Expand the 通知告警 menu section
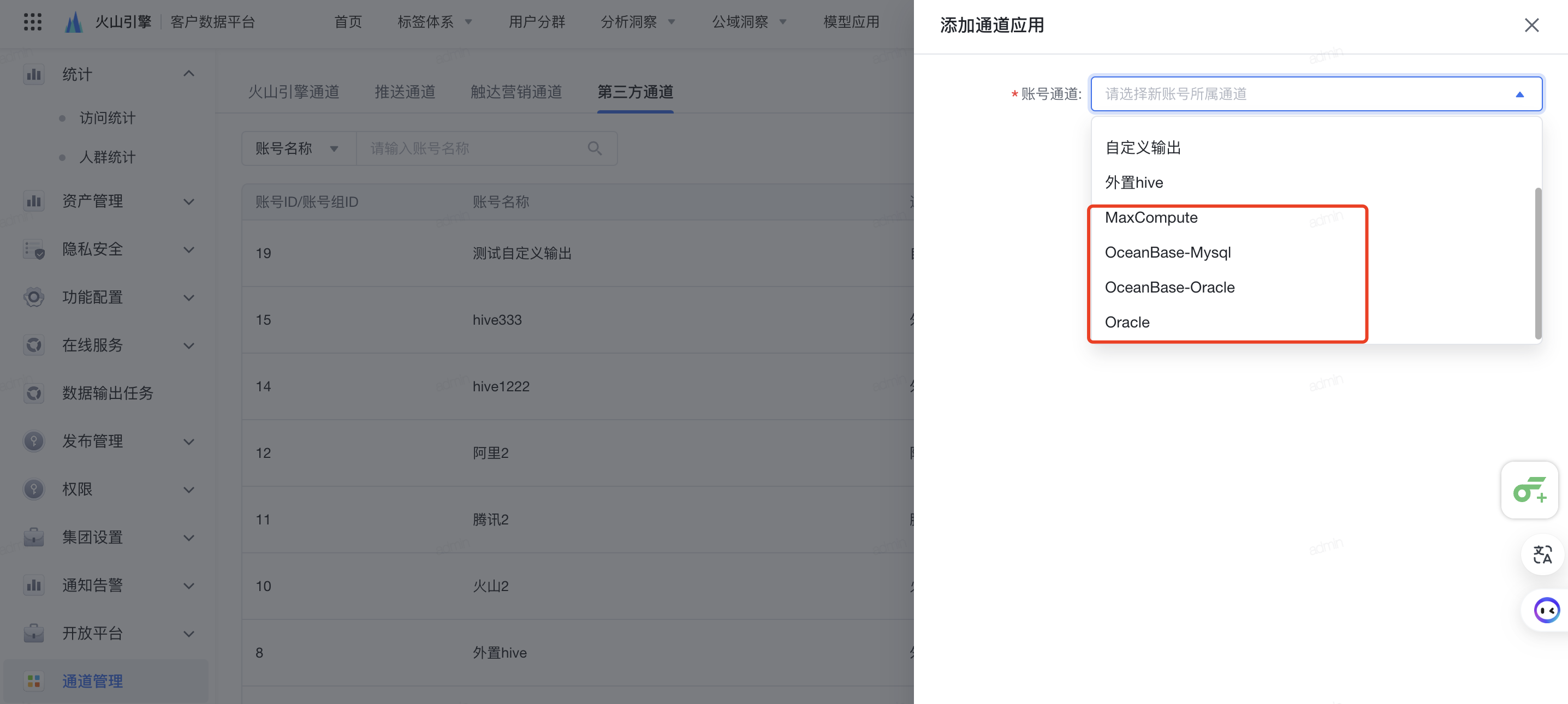 point(189,586)
